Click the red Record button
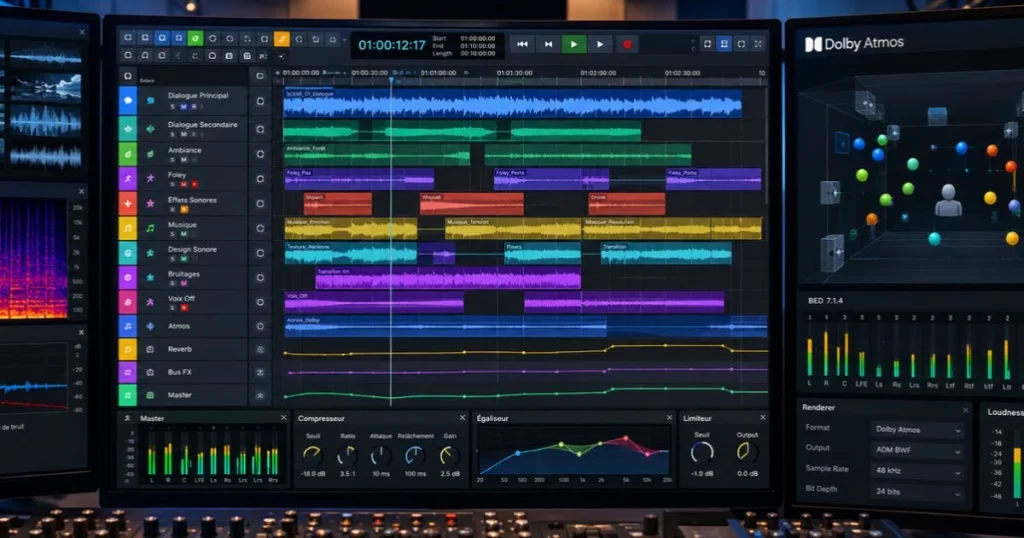 point(627,44)
